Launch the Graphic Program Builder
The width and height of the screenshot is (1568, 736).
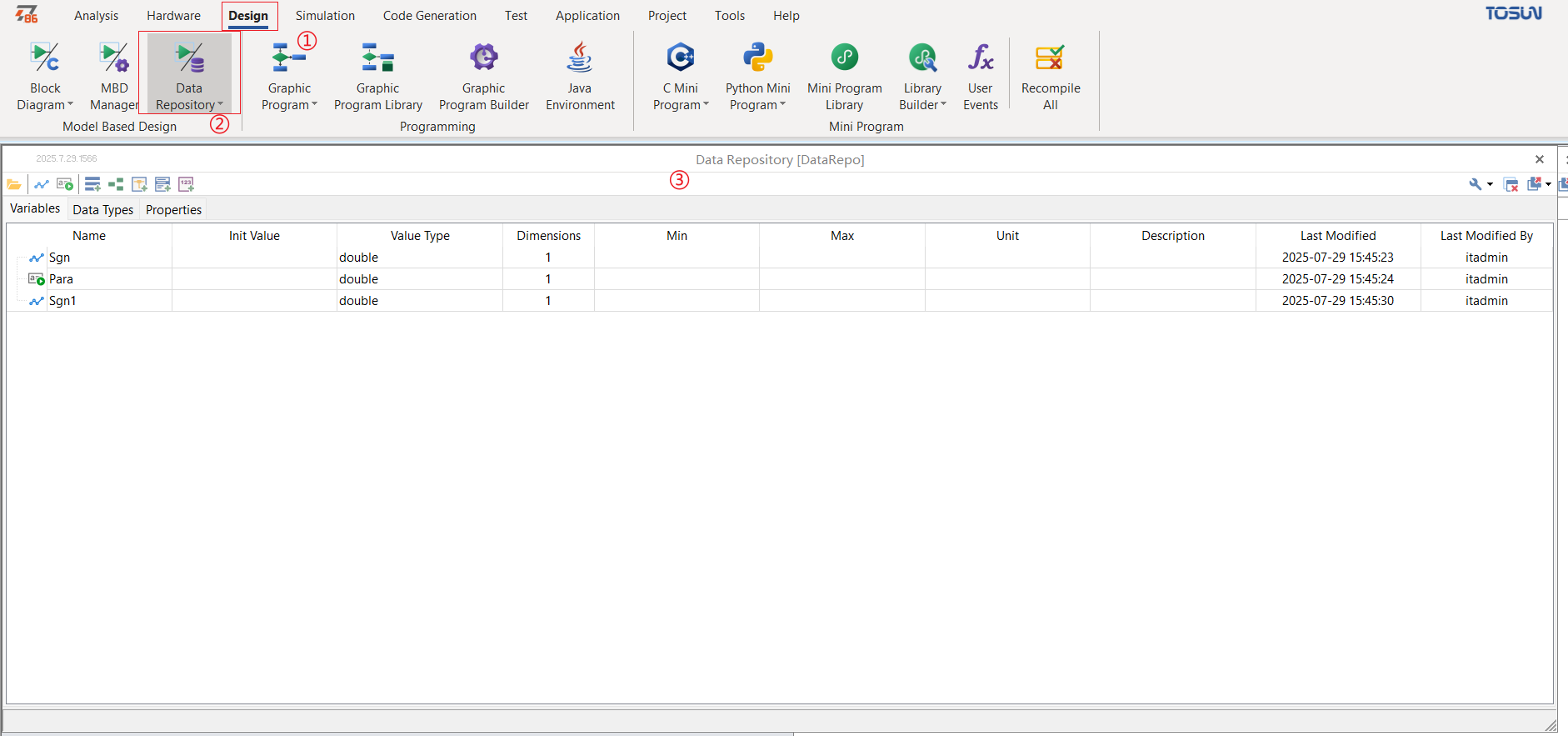point(484,77)
